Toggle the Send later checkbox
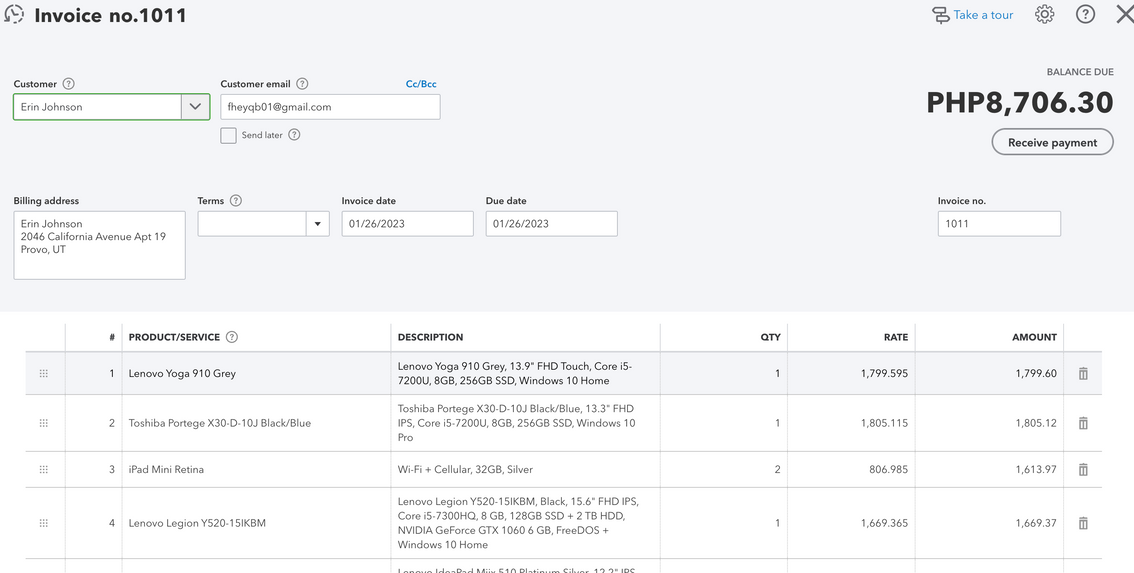This screenshot has height=573, width=1134. coord(229,135)
